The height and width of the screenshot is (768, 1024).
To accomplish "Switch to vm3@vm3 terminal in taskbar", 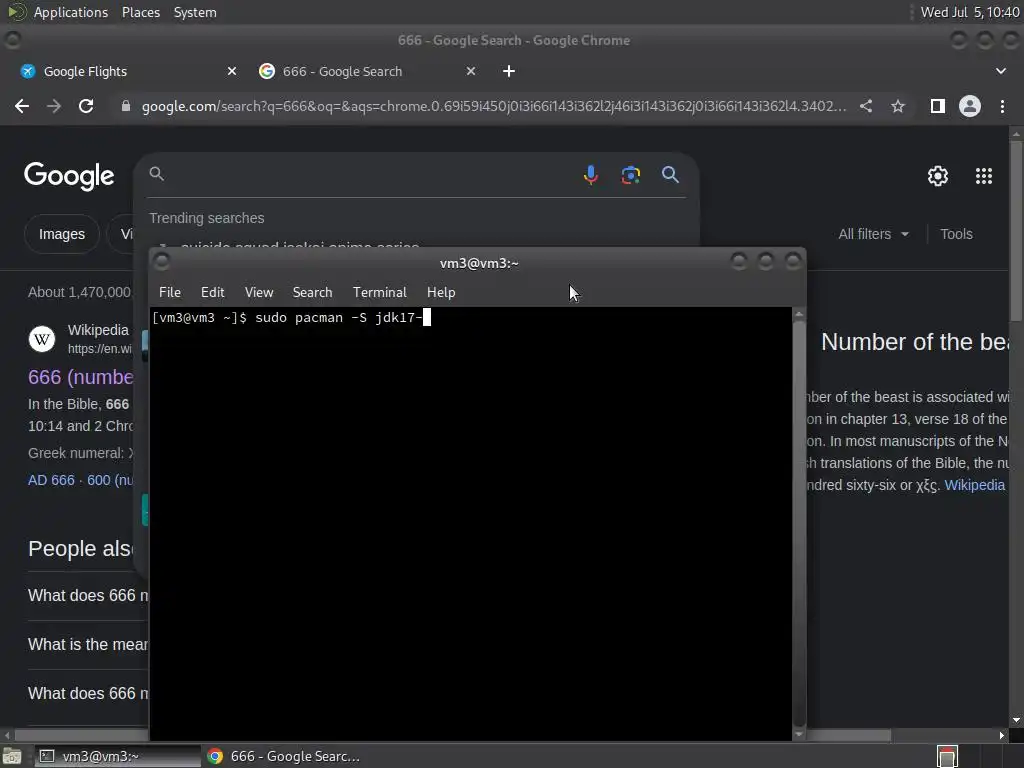I will click(x=118, y=756).
